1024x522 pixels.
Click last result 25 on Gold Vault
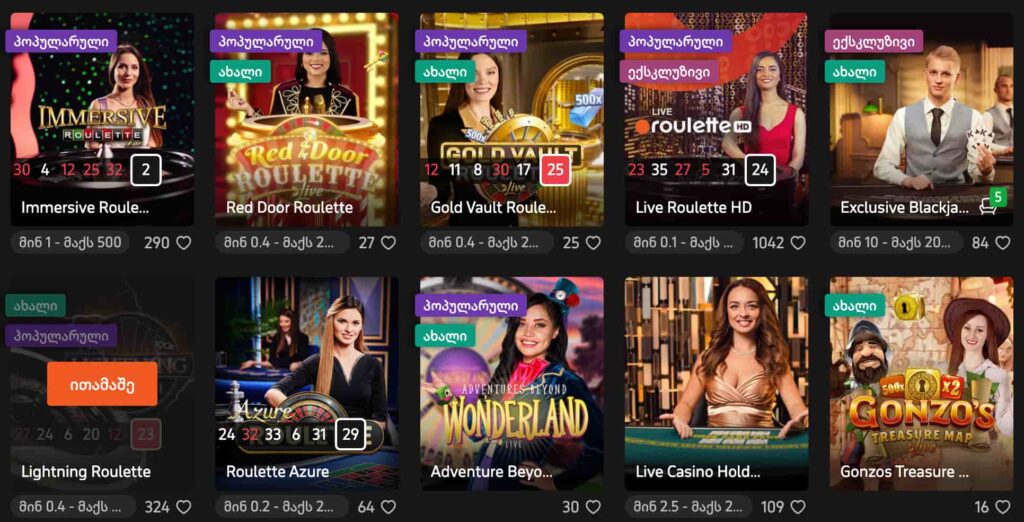click(x=554, y=171)
